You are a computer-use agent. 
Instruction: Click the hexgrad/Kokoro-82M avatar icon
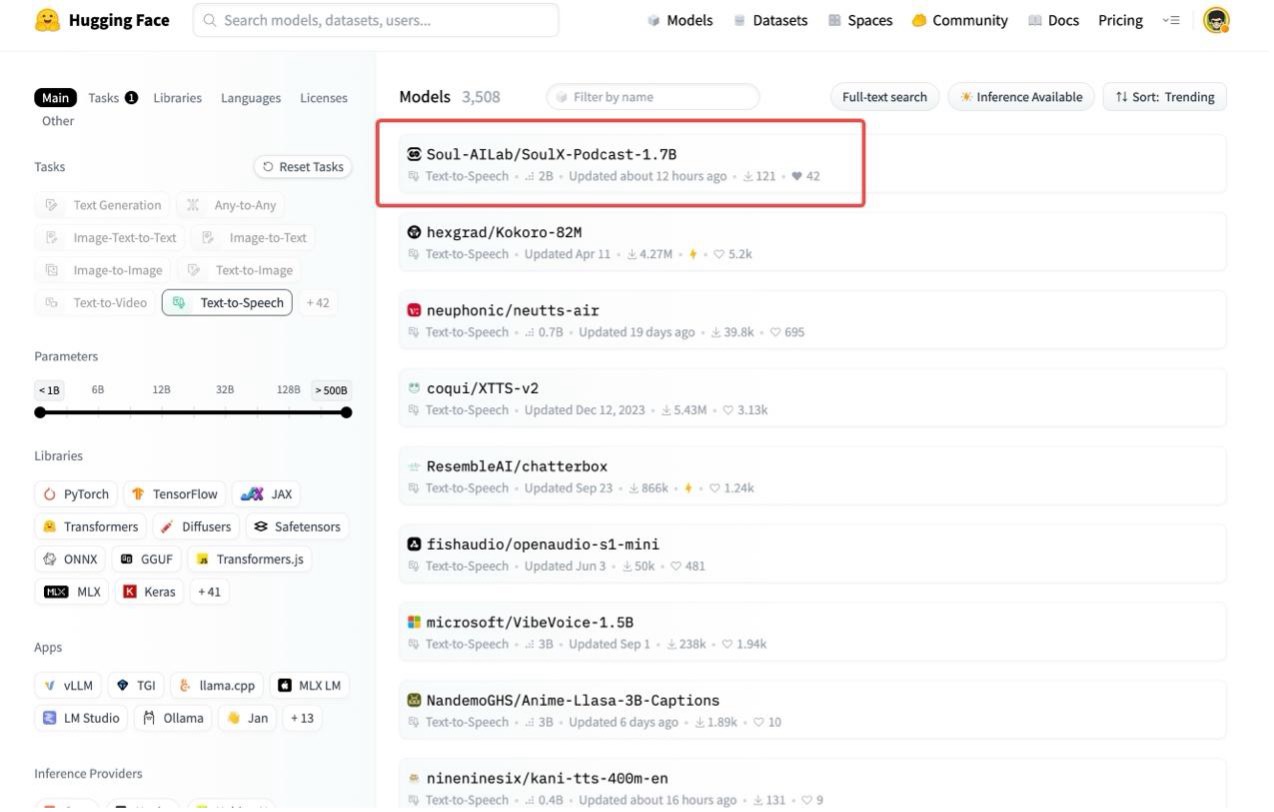click(414, 232)
